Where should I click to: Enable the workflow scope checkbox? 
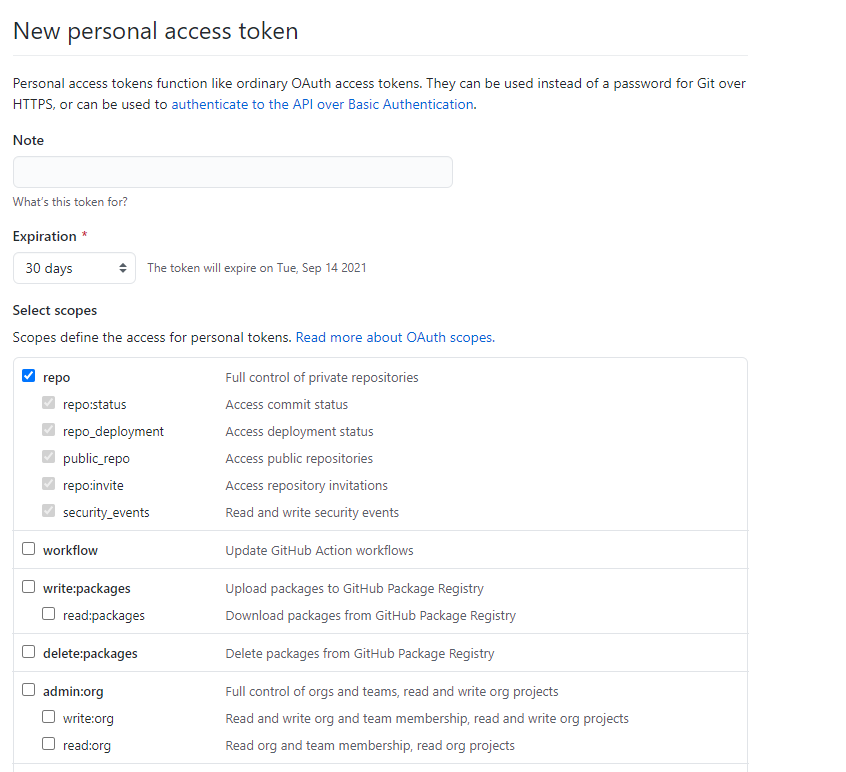pos(28,549)
